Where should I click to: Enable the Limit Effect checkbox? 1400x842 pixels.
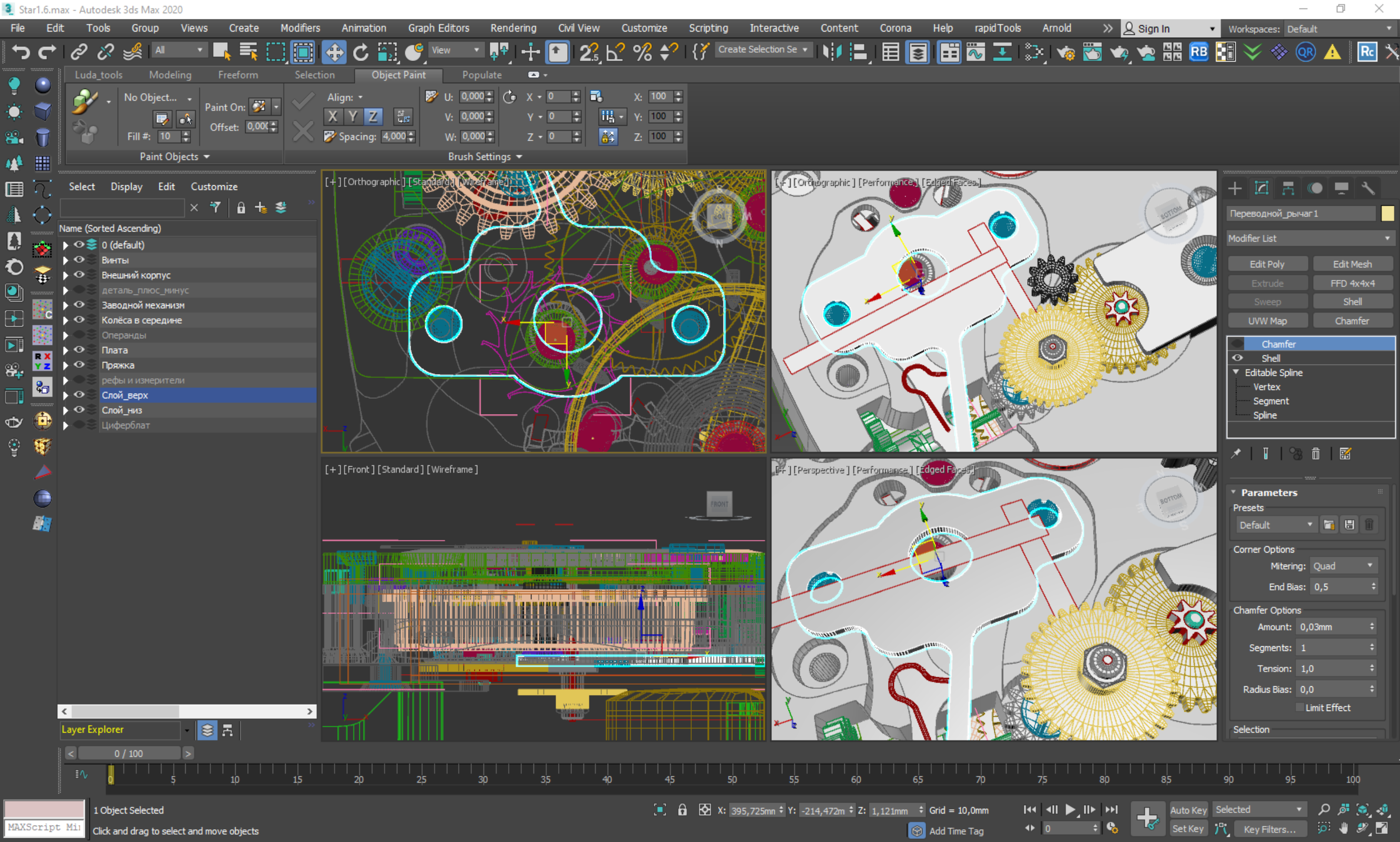click(x=1300, y=707)
